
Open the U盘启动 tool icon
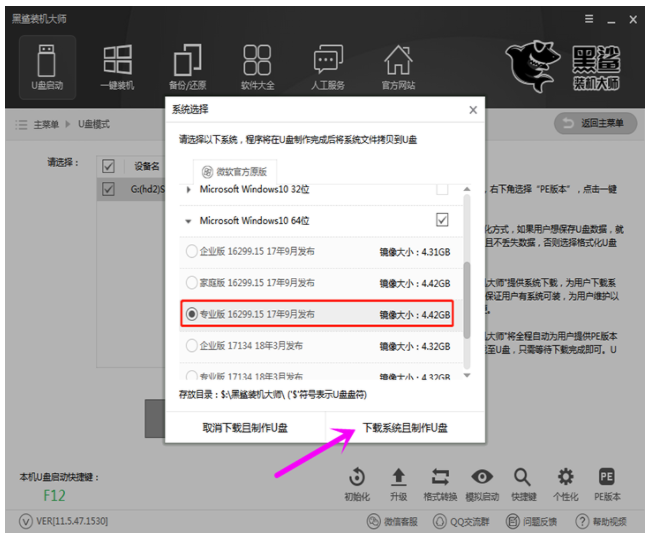(x=47, y=65)
